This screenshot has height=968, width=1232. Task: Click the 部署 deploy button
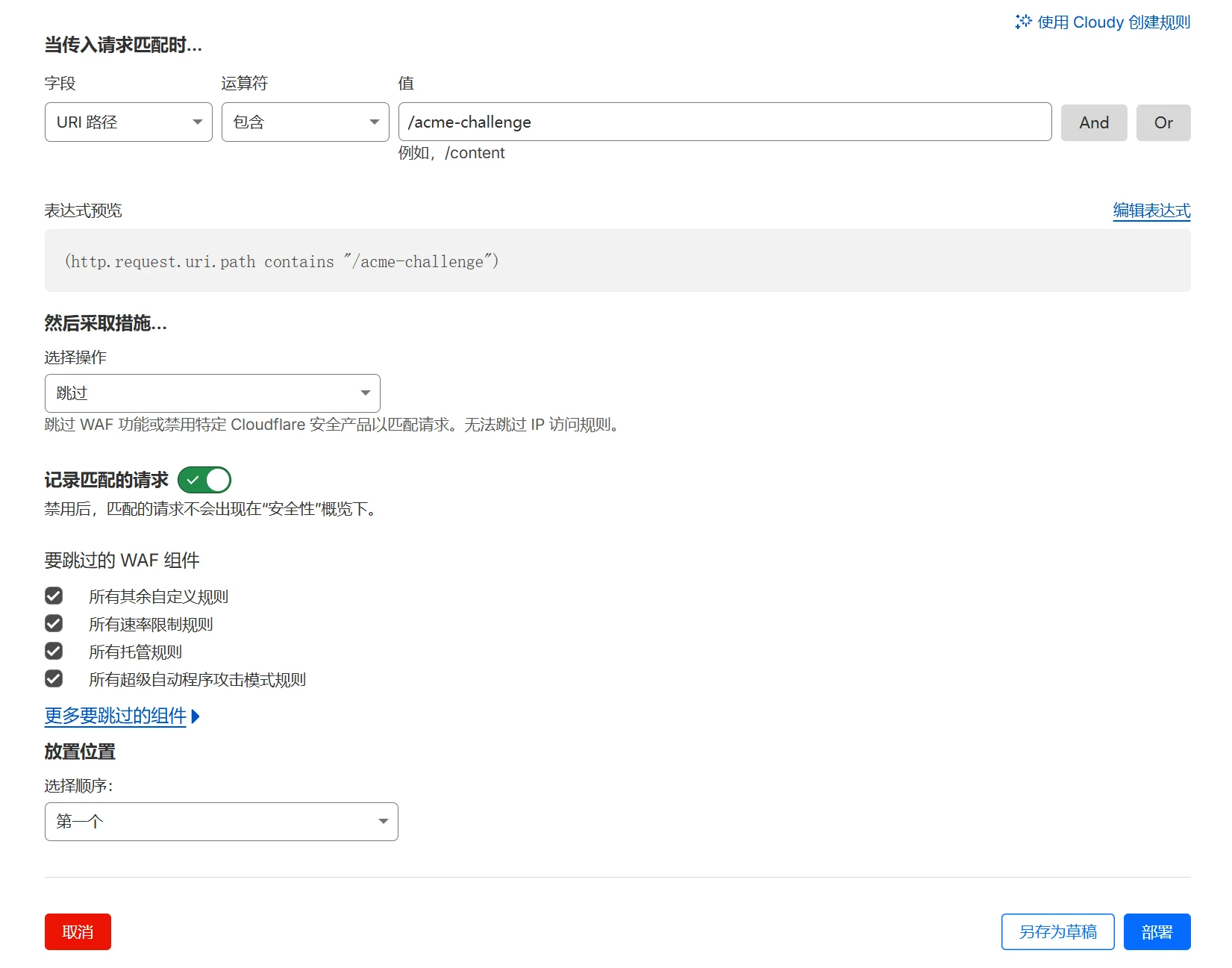click(x=1157, y=932)
